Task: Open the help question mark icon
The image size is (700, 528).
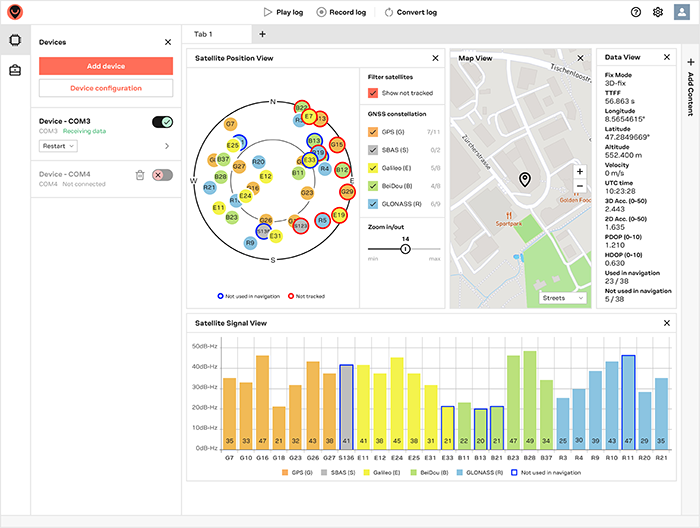Action: coord(636,12)
